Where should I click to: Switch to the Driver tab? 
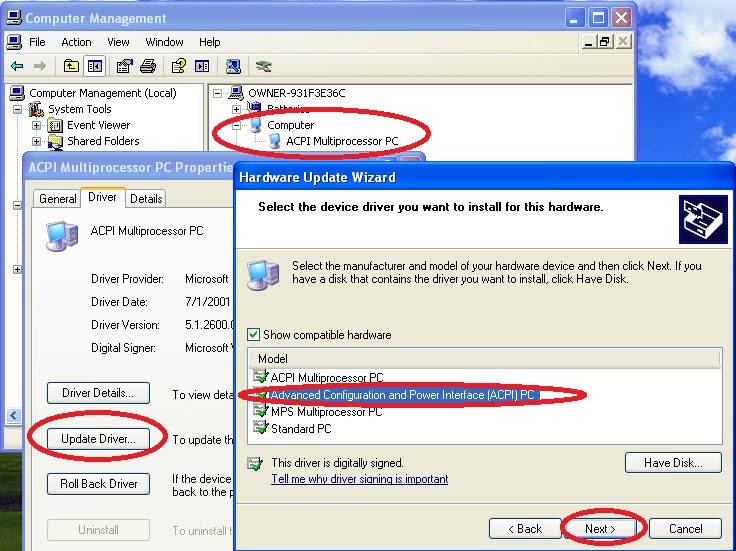tap(102, 197)
